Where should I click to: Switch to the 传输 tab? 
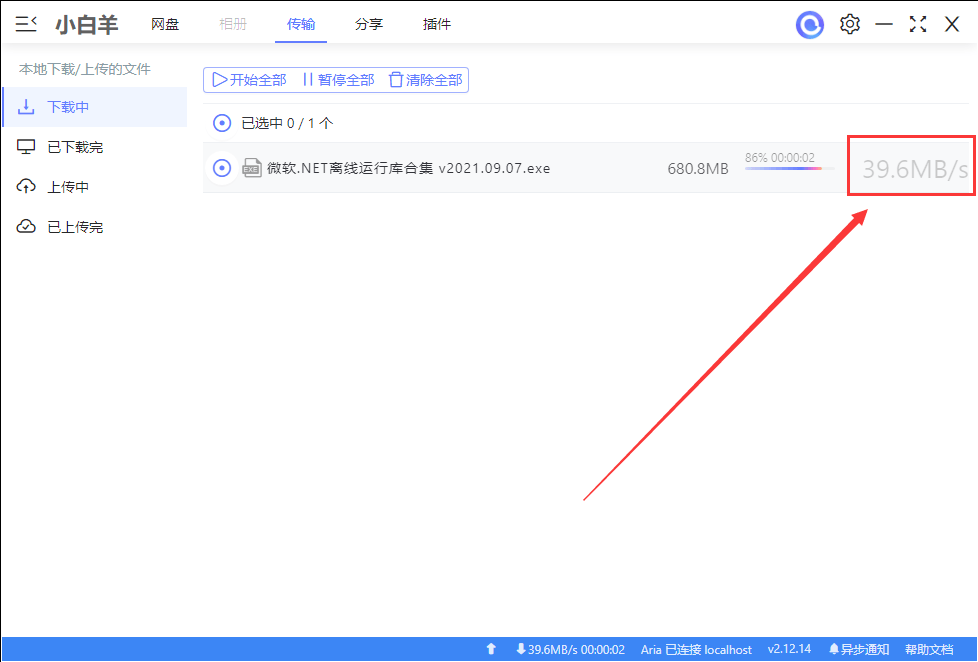(301, 24)
